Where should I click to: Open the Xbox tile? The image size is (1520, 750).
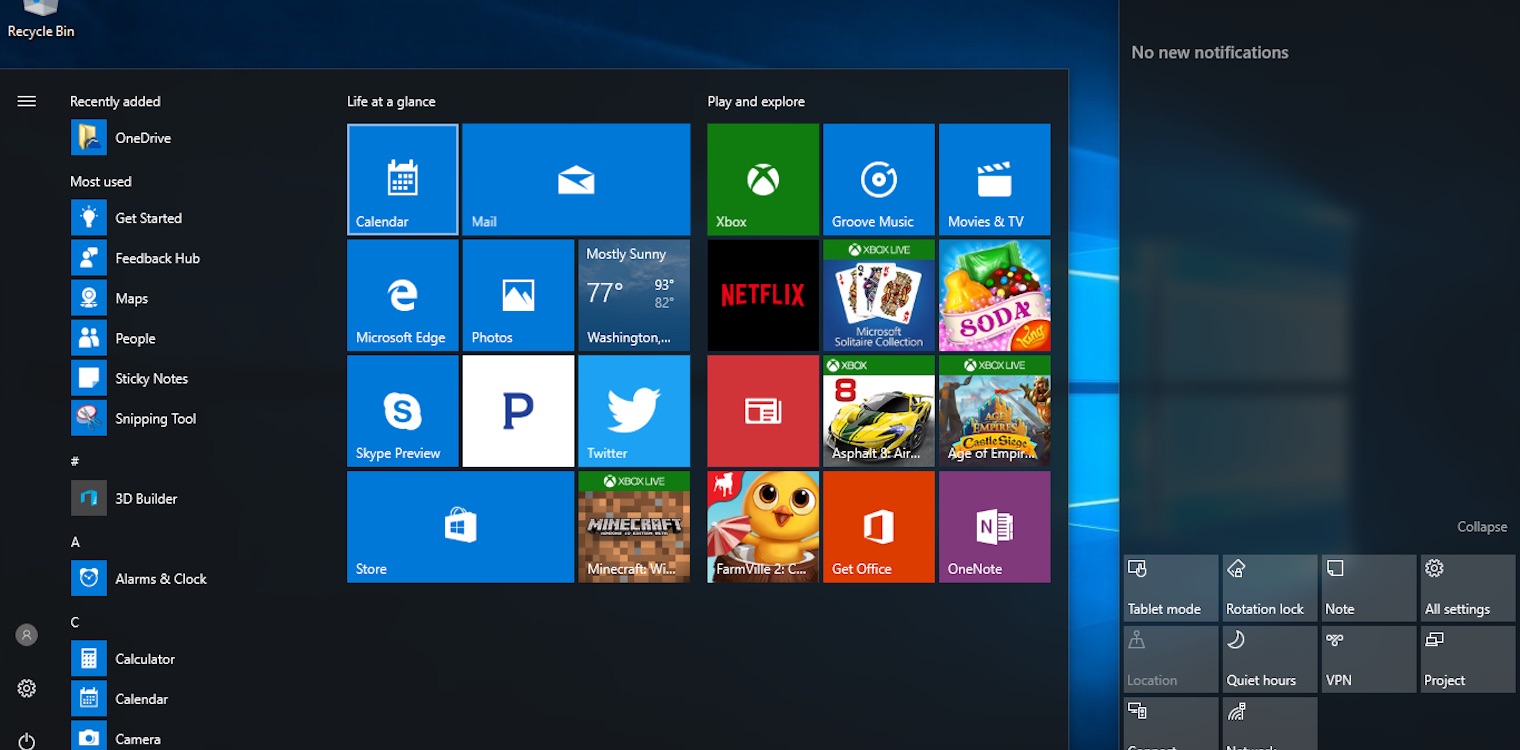[763, 179]
